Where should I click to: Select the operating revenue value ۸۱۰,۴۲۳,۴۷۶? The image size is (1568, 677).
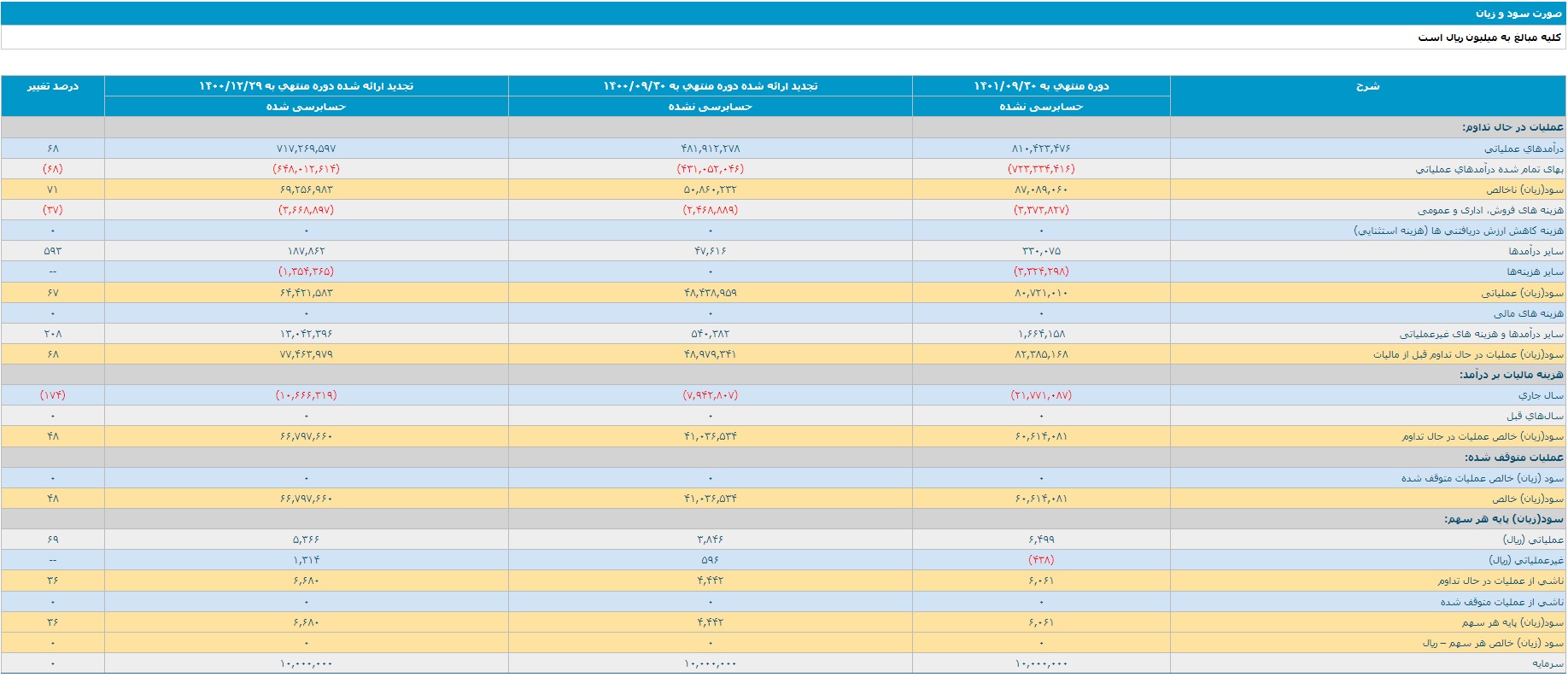point(1041,149)
